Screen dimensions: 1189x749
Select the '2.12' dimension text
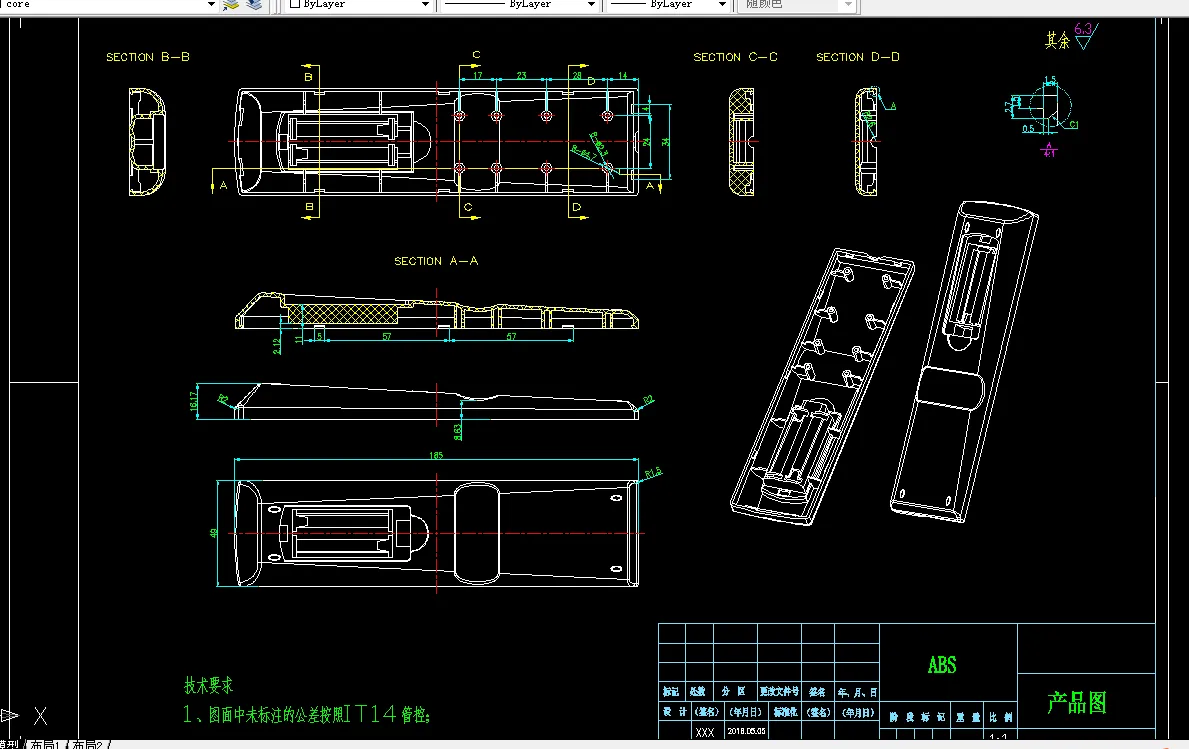277,346
